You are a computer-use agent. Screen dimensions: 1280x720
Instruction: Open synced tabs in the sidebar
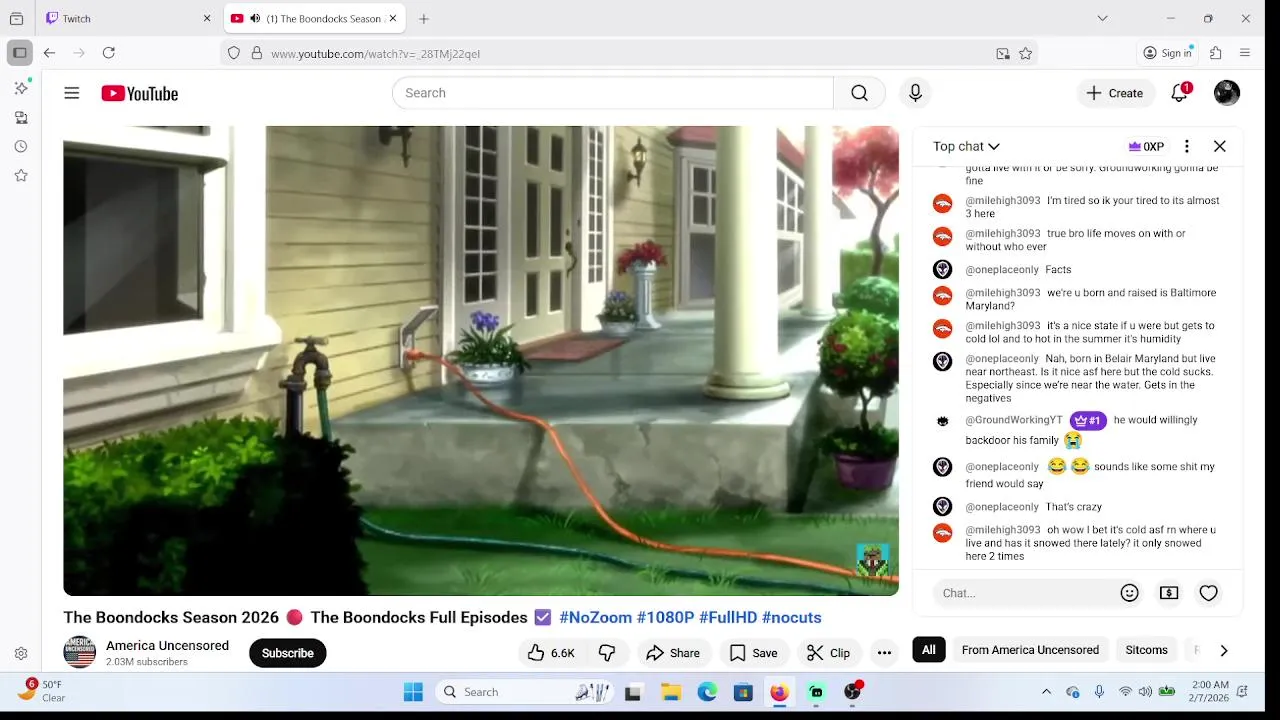click(x=21, y=117)
